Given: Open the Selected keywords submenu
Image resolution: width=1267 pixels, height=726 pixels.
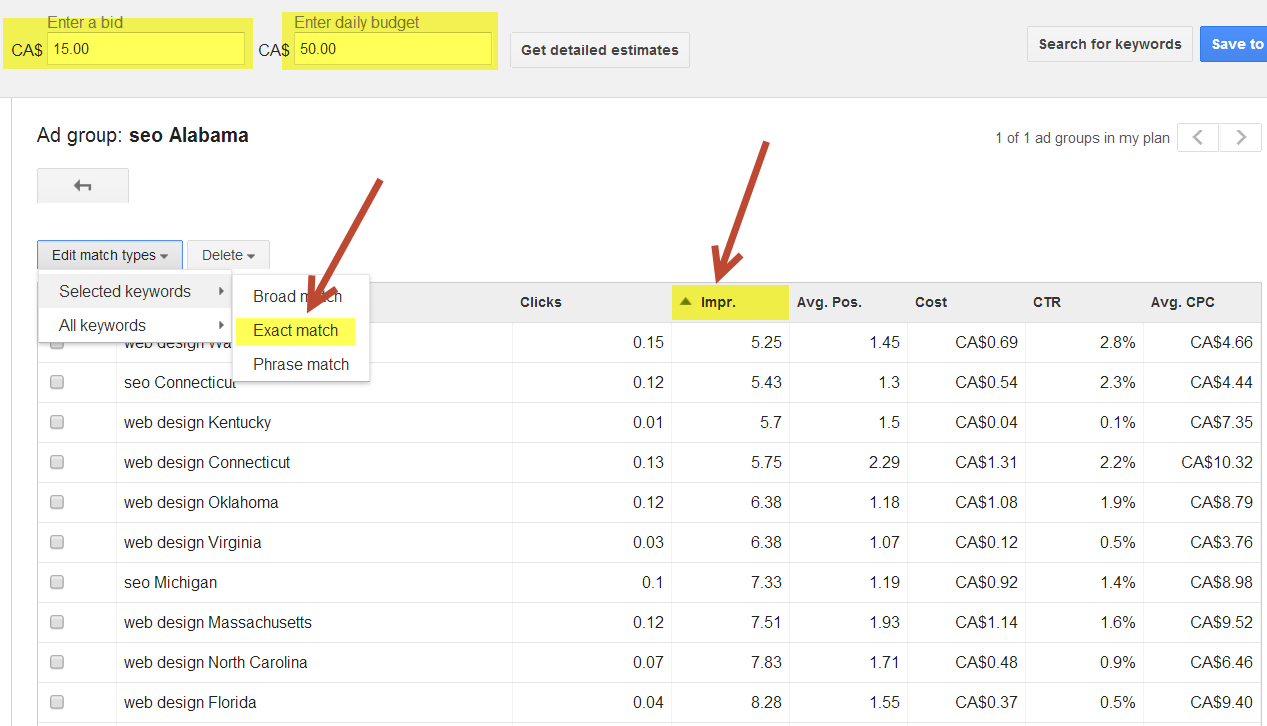Looking at the screenshot, I should click(x=135, y=291).
